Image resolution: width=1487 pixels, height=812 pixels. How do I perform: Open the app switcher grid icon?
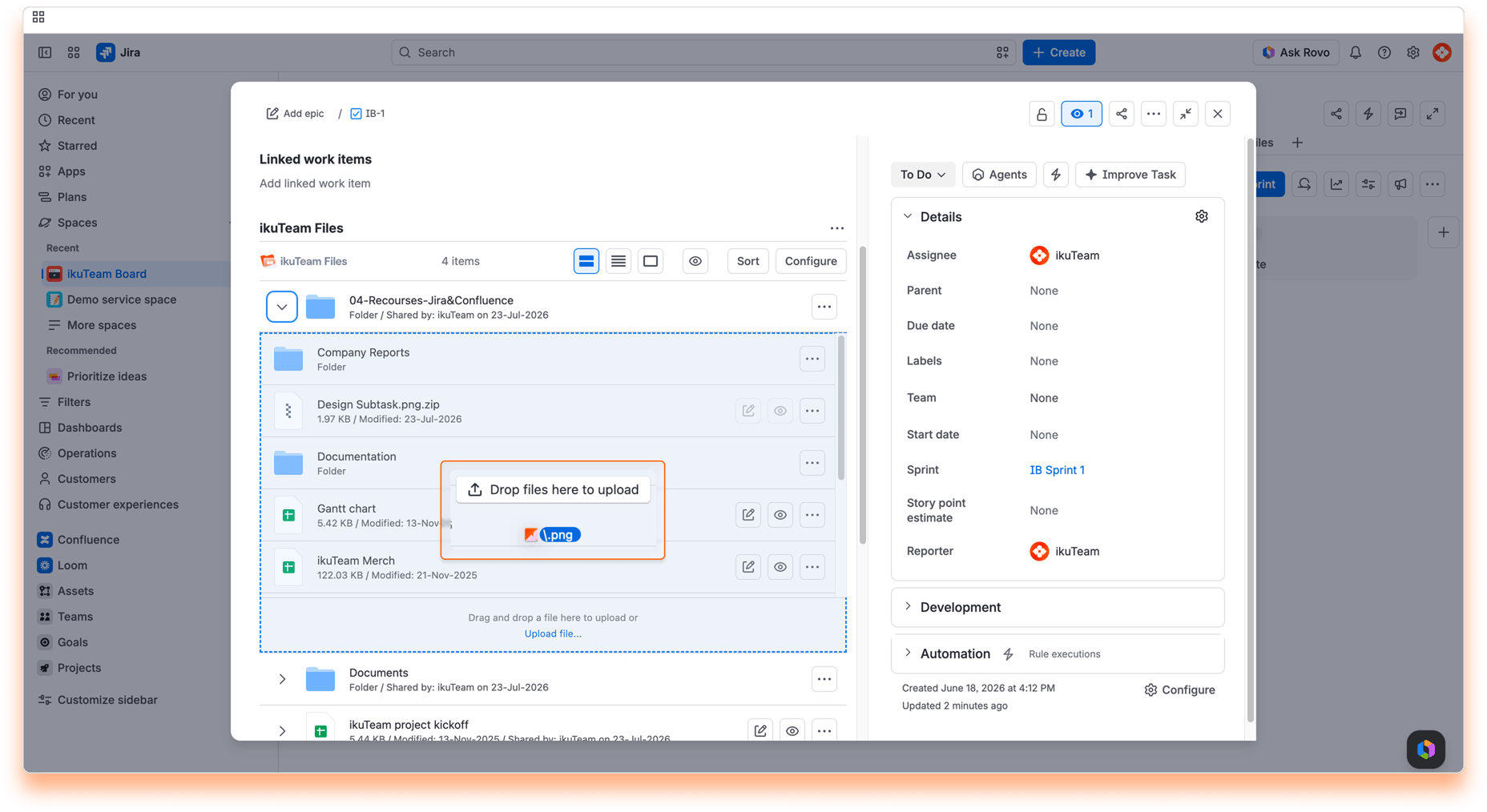pos(74,53)
